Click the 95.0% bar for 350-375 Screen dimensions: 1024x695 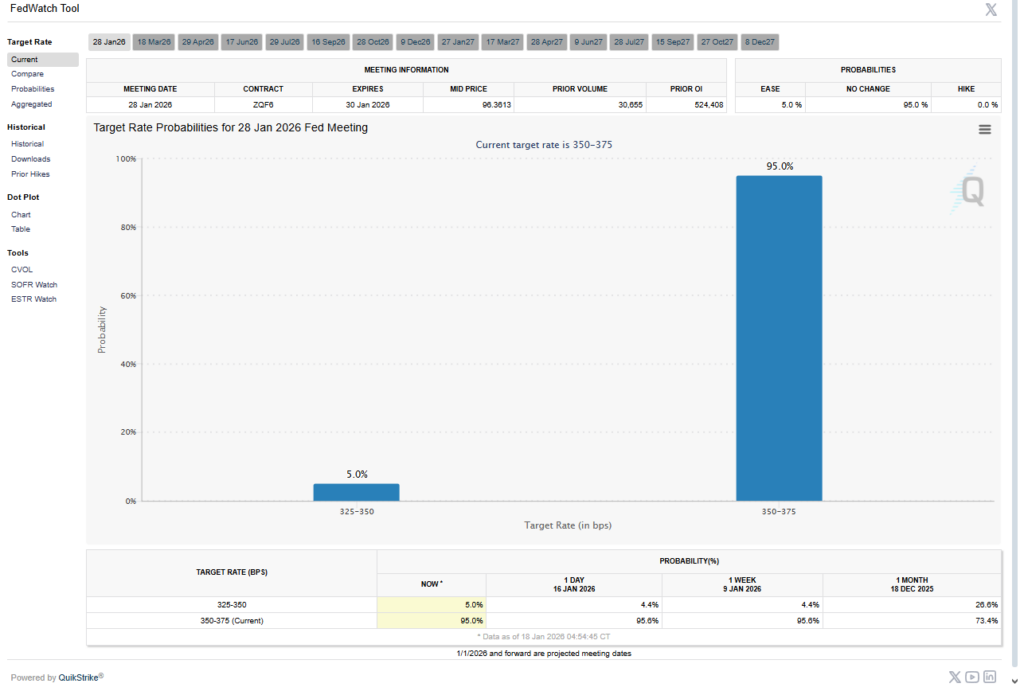pos(778,338)
